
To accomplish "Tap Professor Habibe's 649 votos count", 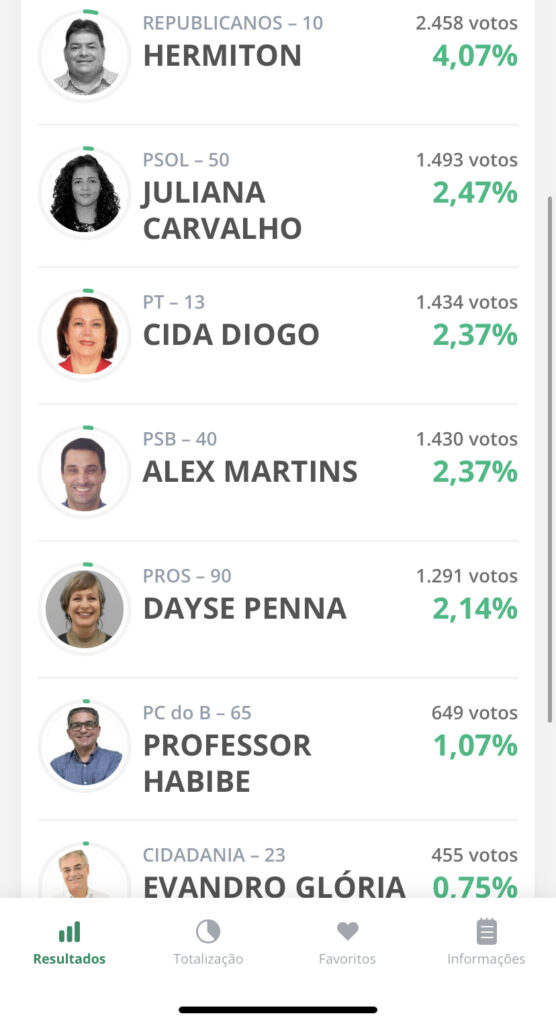I will [474, 712].
